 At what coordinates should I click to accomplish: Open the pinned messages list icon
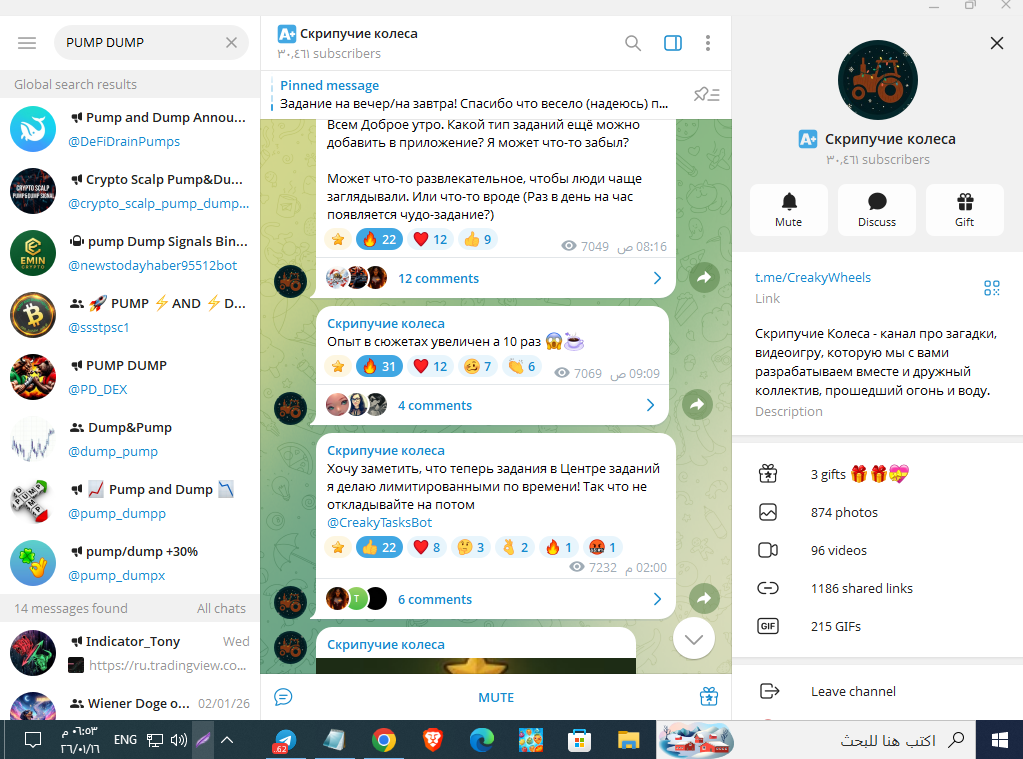(x=707, y=95)
